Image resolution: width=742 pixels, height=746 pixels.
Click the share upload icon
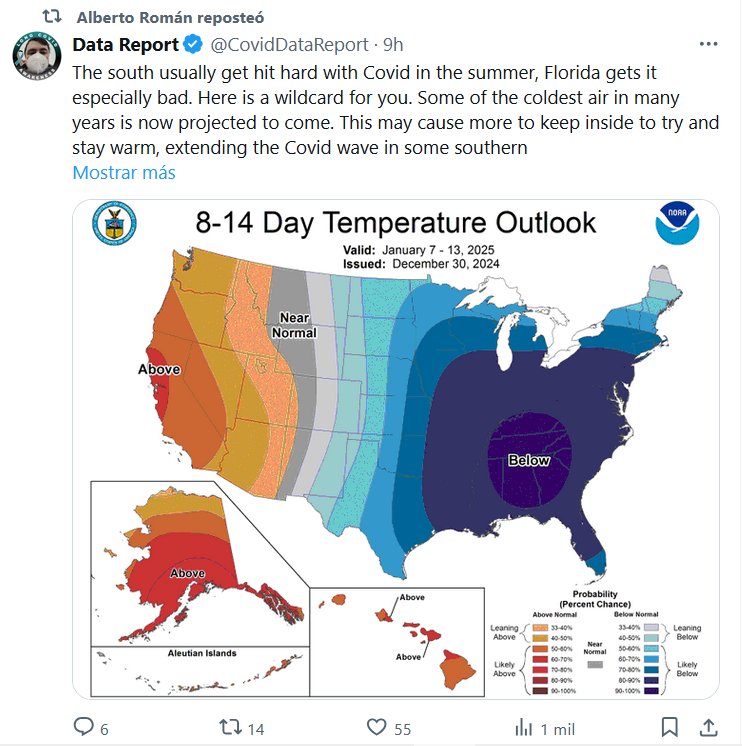coord(708,727)
